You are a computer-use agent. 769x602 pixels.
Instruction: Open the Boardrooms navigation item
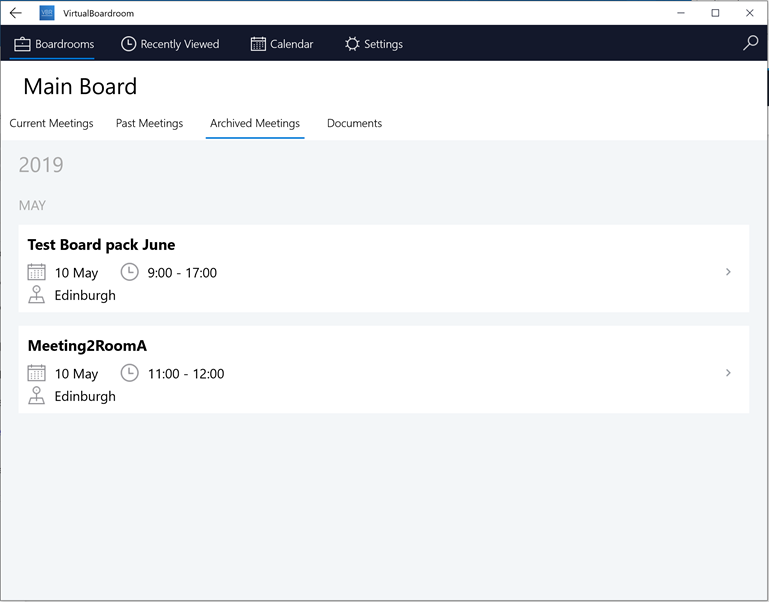53,44
